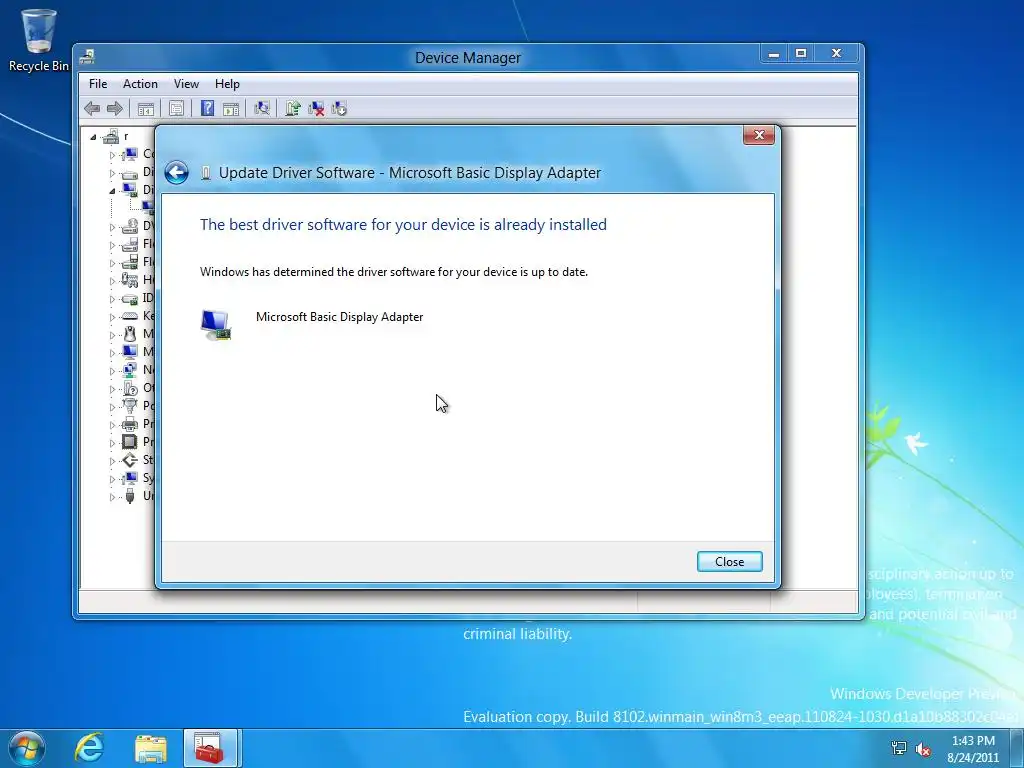Collapse the expanded Display adapters arrow
This screenshot has width=1024, height=768.
112,191
